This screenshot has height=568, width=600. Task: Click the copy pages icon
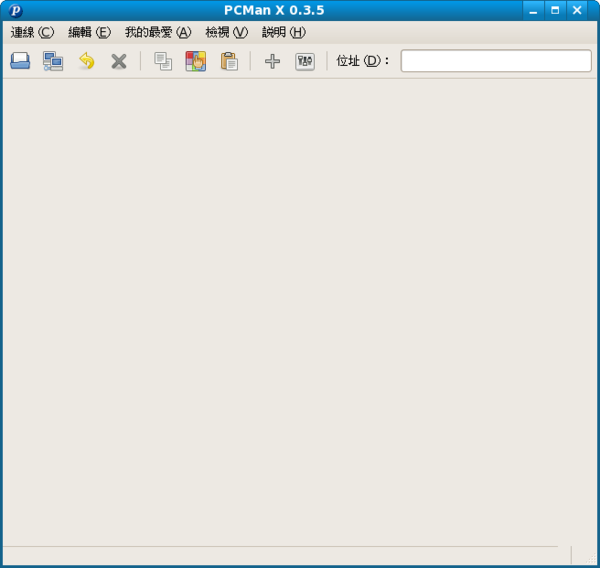point(163,61)
